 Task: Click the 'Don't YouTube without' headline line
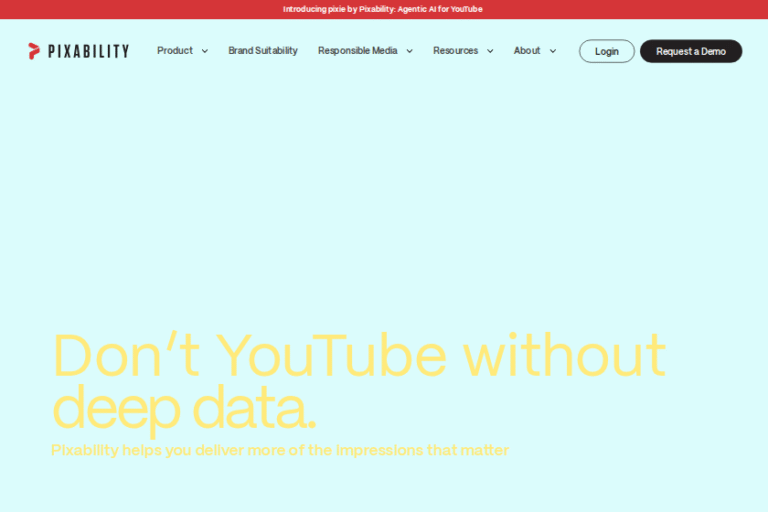coord(358,356)
